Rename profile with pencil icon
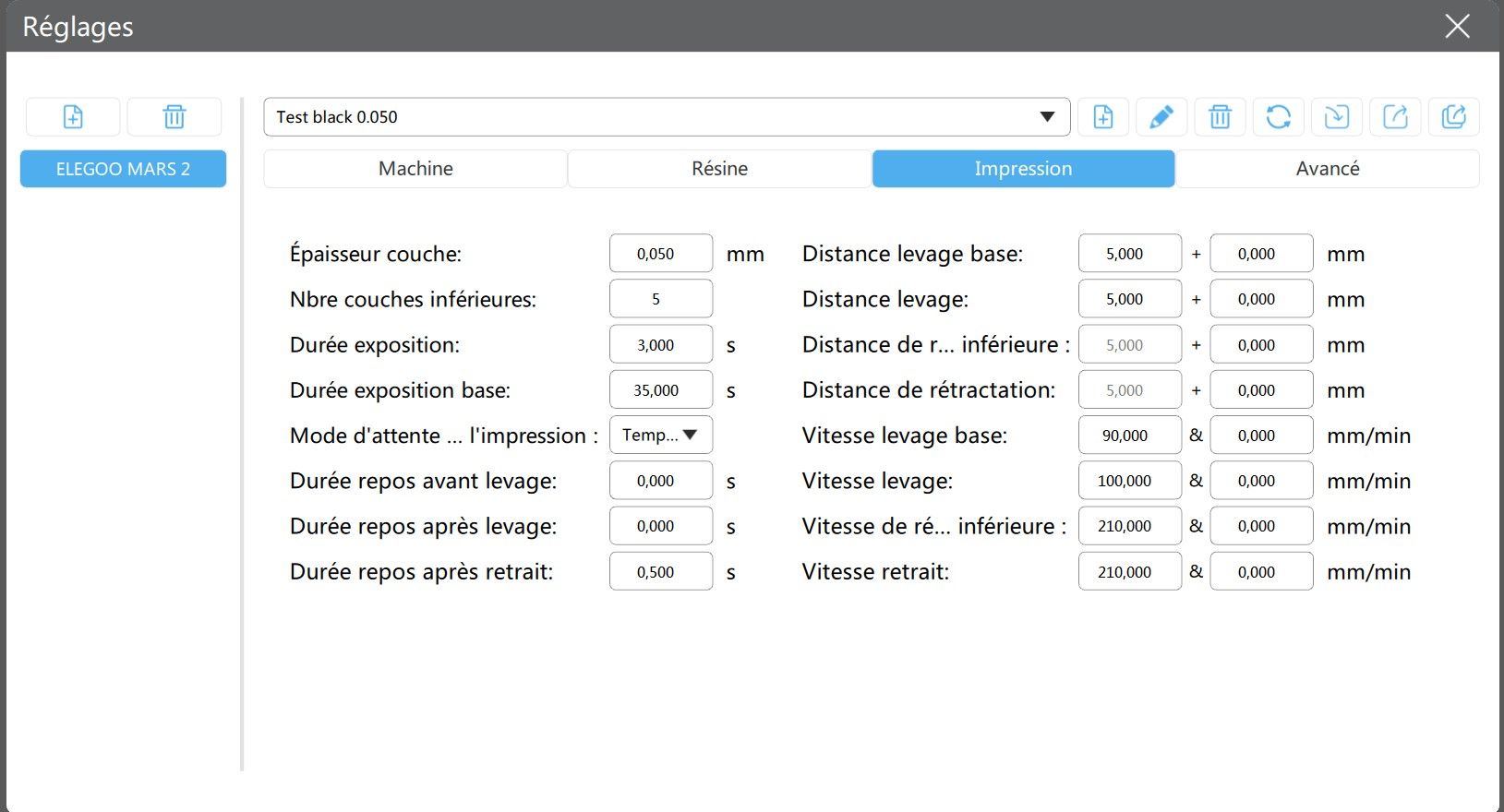The height and width of the screenshot is (812, 1504). [x=1161, y=117]
